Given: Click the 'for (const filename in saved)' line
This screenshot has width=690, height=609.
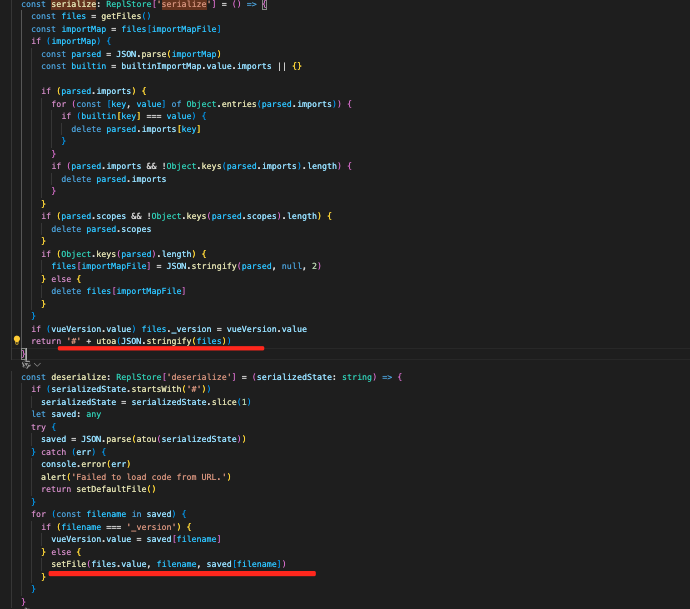Looking at the screenshot, I should [109, 514].
